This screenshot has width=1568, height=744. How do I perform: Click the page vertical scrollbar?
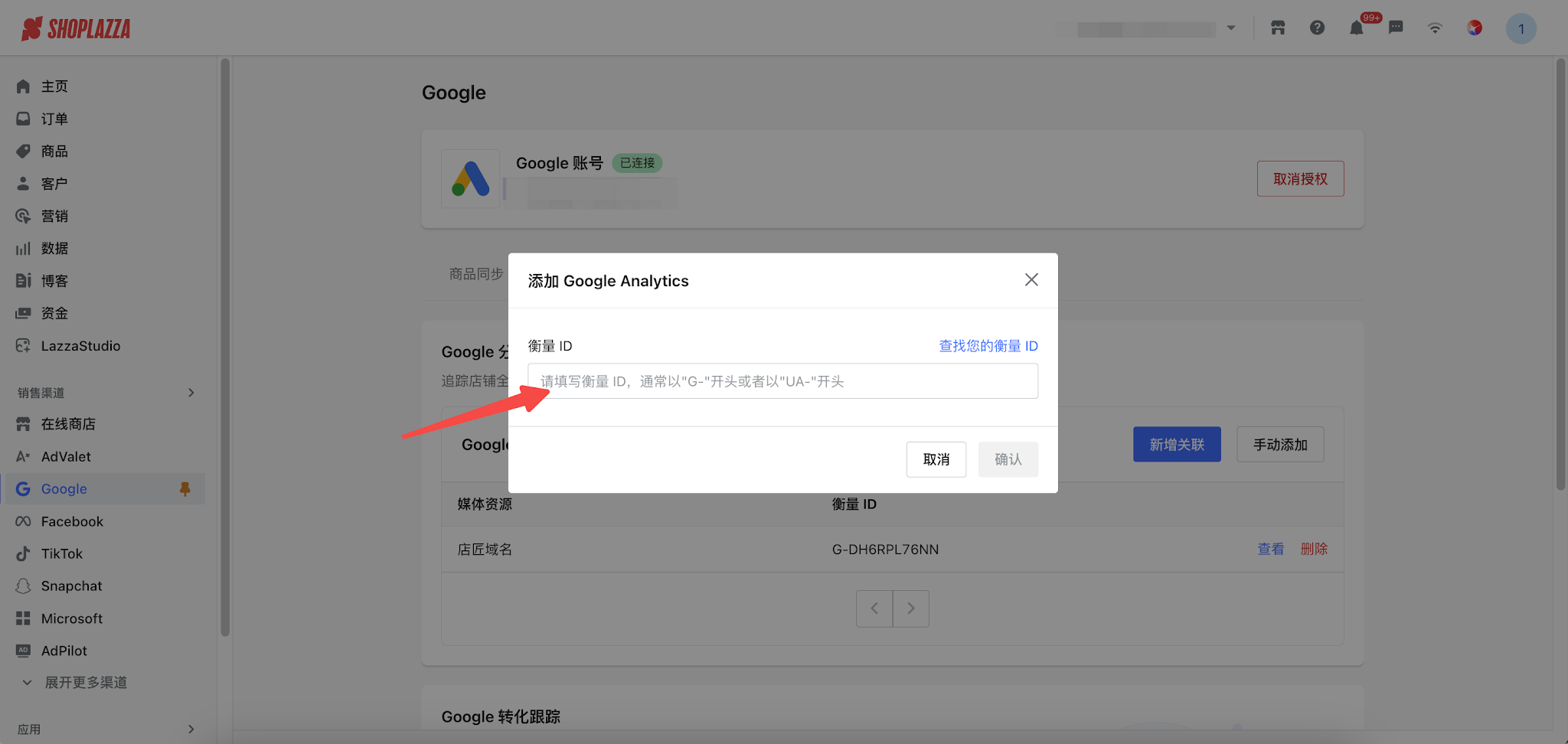1561,274
